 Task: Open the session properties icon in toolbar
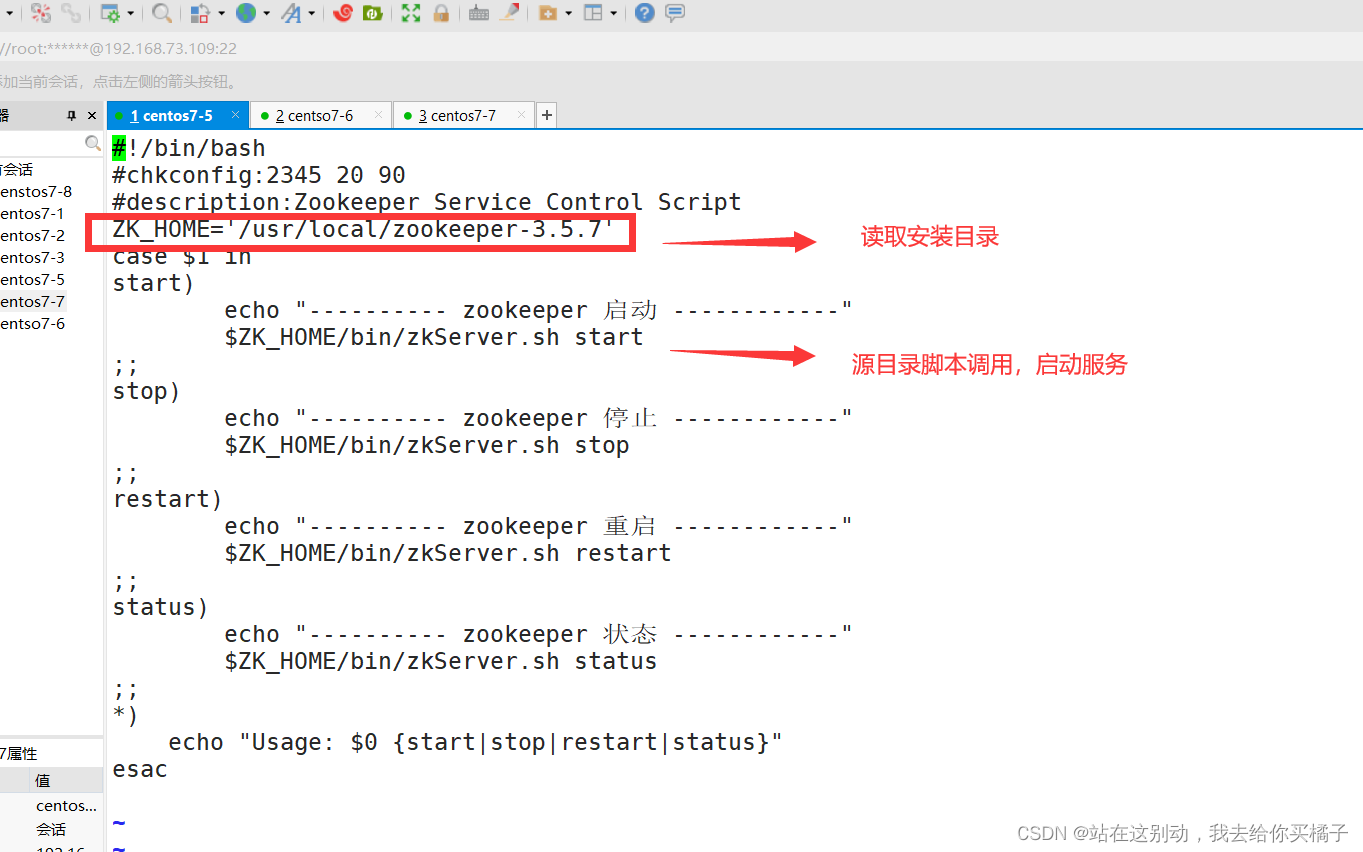coord(112,13)
